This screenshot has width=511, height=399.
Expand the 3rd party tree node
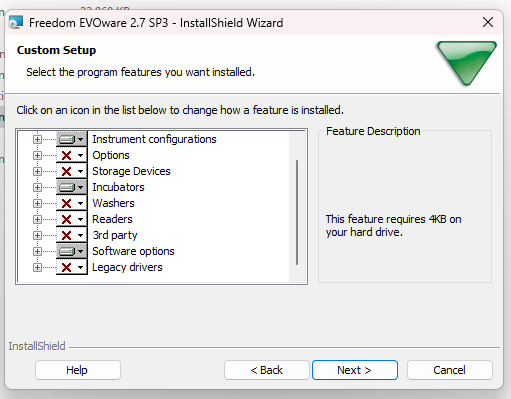click(x=37, y=235)
